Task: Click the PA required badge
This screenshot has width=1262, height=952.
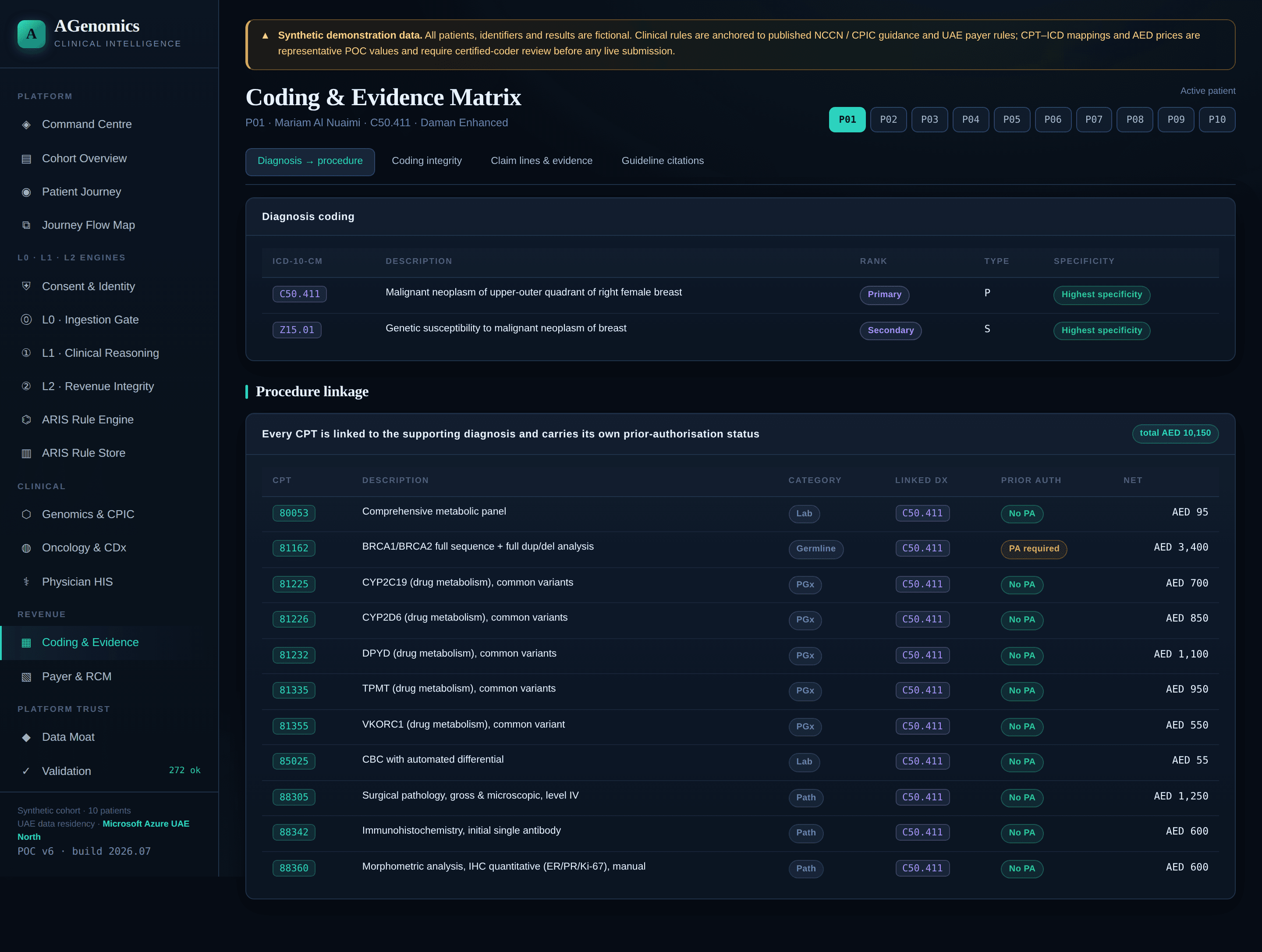Action: pyautogui.click(x=1034, y=549)
